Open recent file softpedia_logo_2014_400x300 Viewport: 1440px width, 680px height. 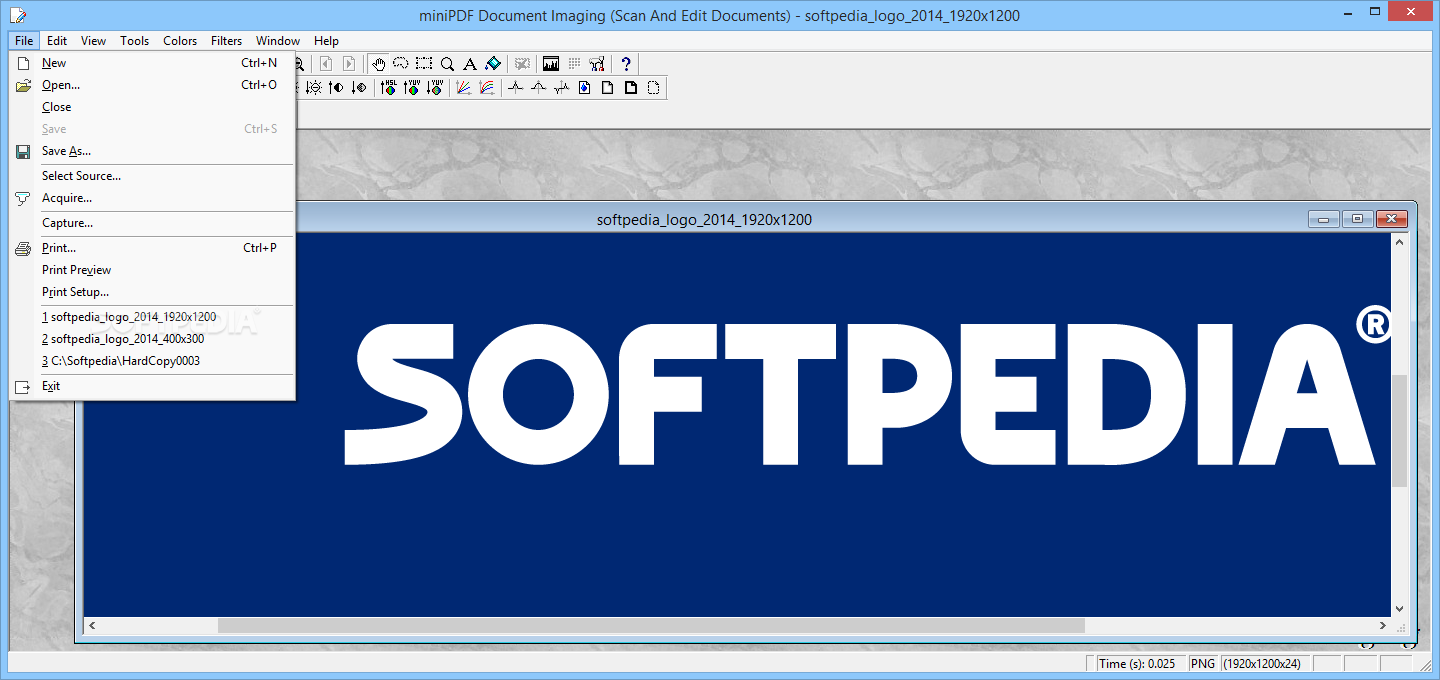(x=152, y=339)
